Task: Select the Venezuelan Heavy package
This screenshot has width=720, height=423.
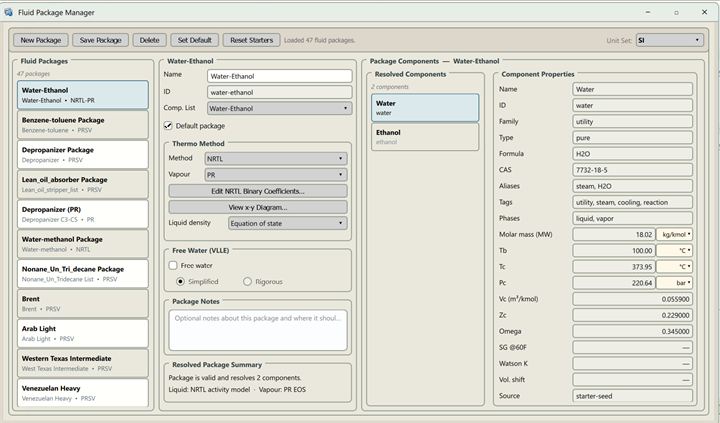Action: pos(83,393)
